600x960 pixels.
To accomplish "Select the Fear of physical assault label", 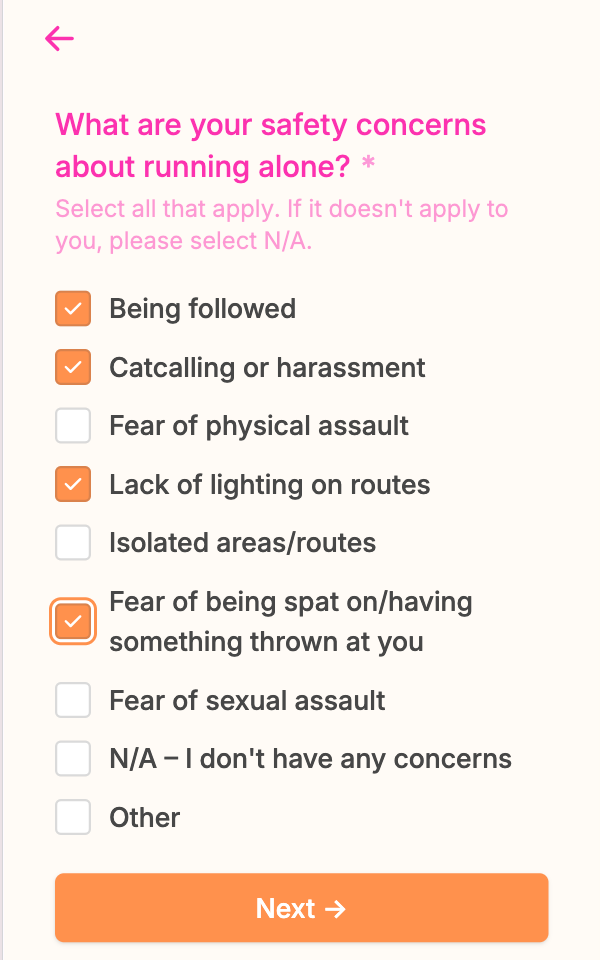I will [259, 426].
